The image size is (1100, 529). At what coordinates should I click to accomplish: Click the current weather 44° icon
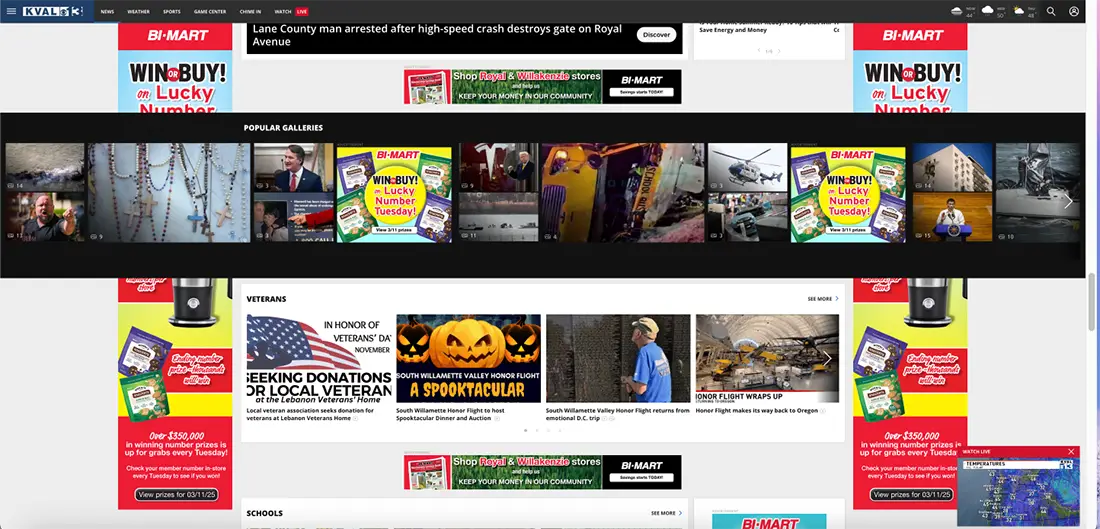pos(957,11)
